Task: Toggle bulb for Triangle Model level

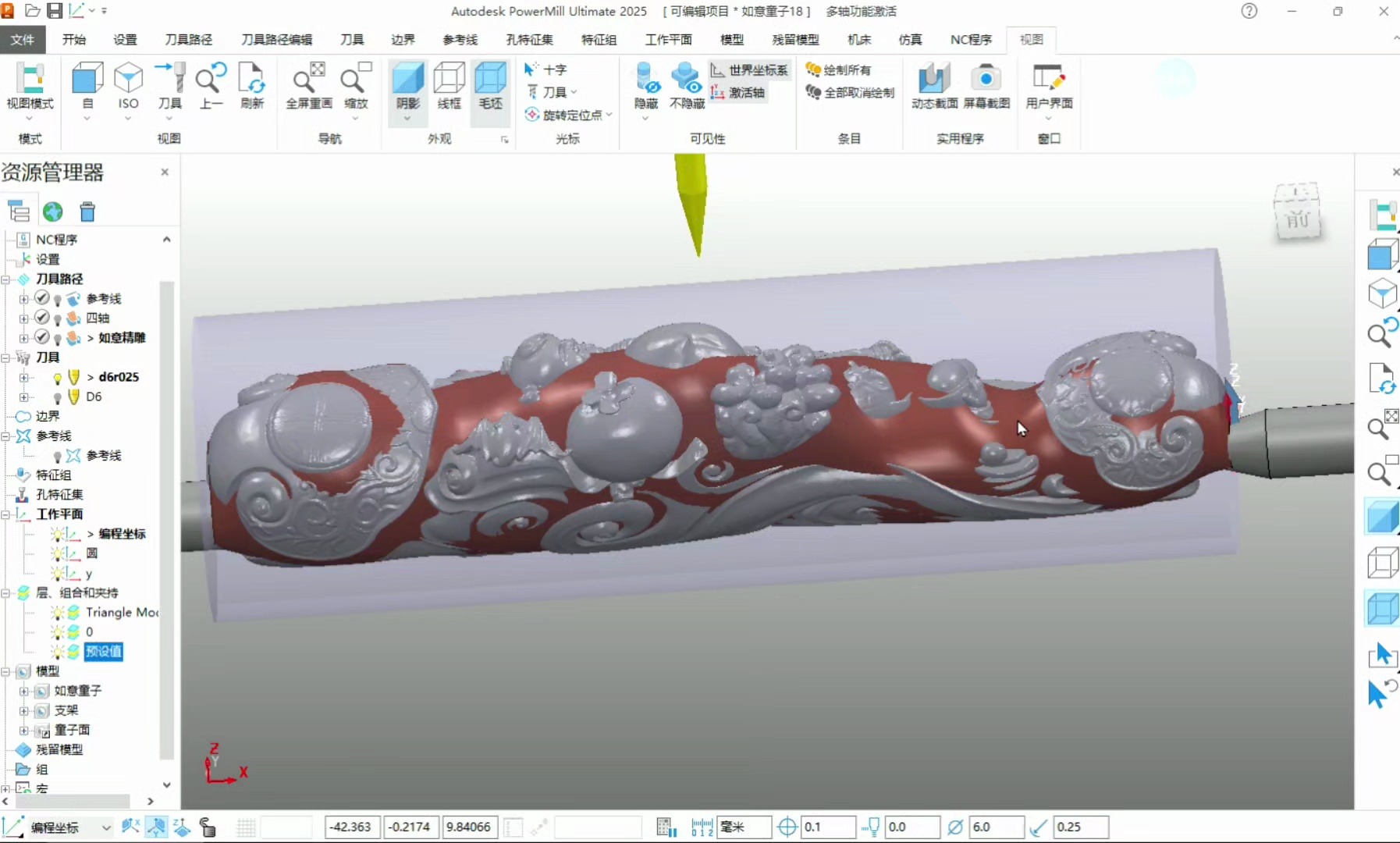Action: [57, 613]
